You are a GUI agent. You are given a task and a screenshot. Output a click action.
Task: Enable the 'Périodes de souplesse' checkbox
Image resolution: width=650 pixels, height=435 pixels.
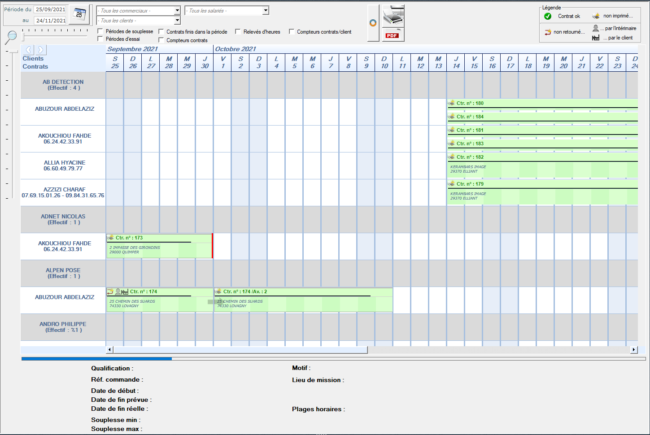[x=100, y=32]
